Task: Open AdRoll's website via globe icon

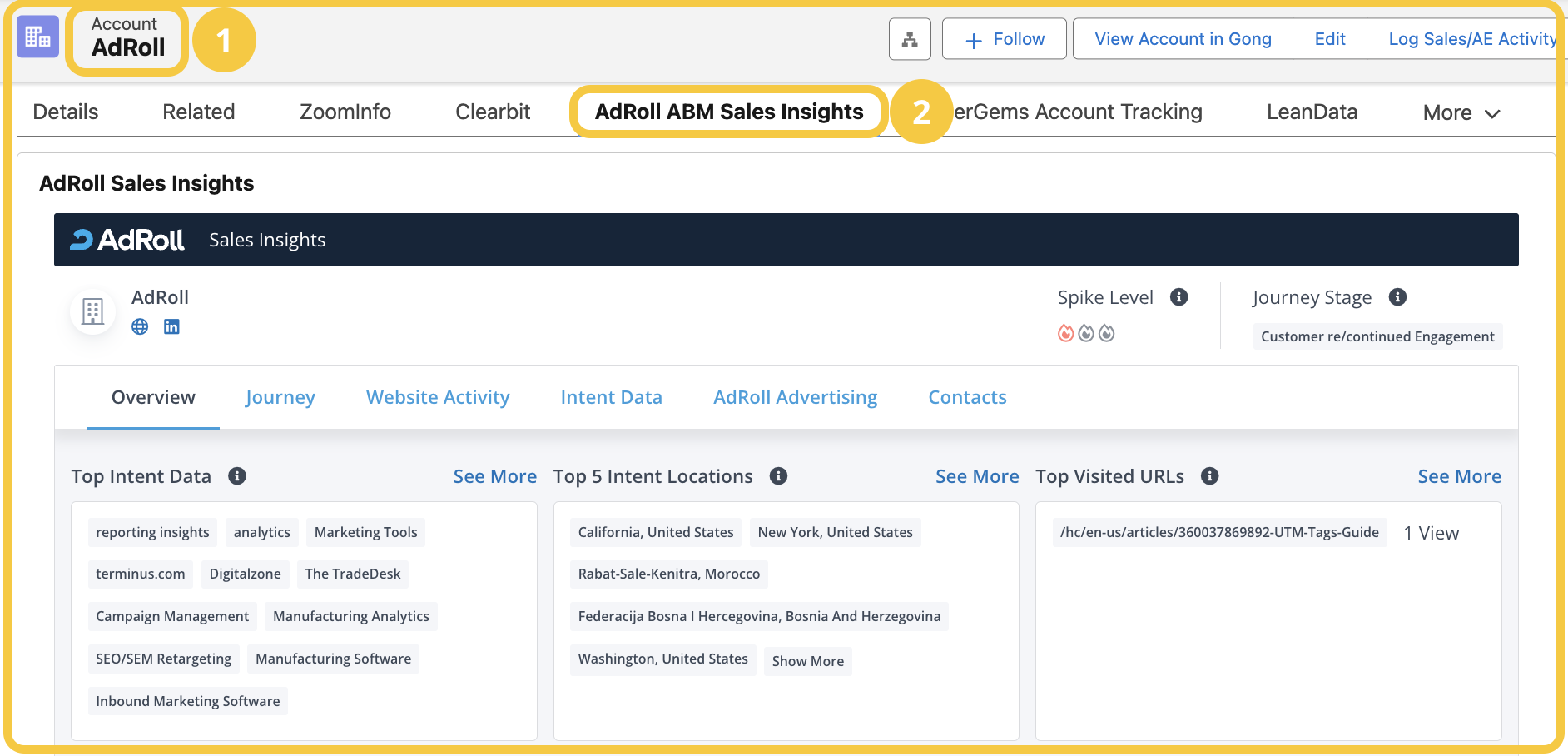Action: point(140,326)
